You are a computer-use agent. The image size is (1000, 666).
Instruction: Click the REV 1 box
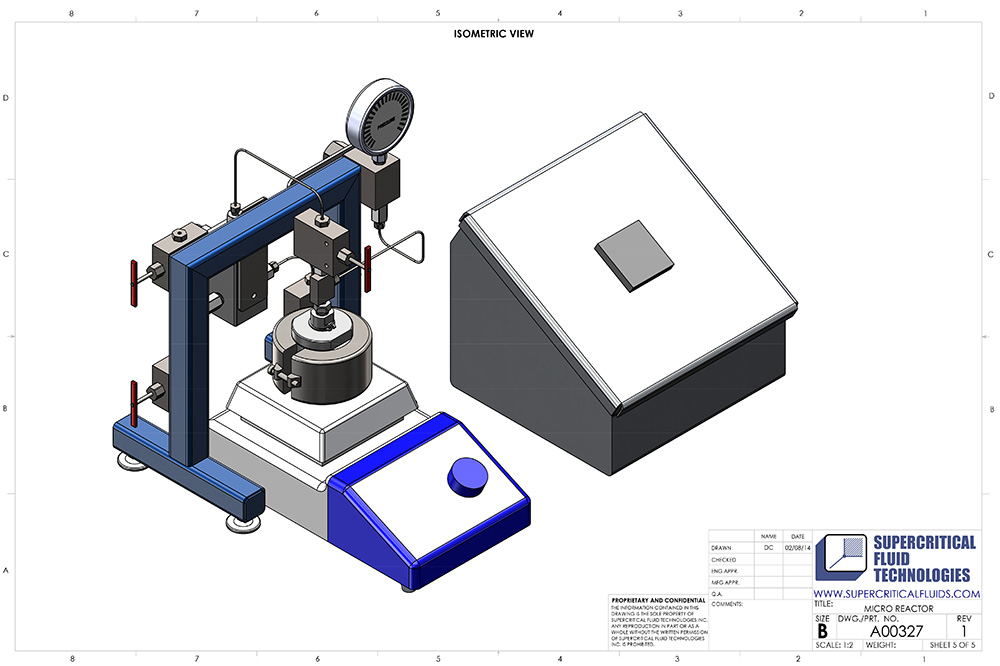[963, 626]
